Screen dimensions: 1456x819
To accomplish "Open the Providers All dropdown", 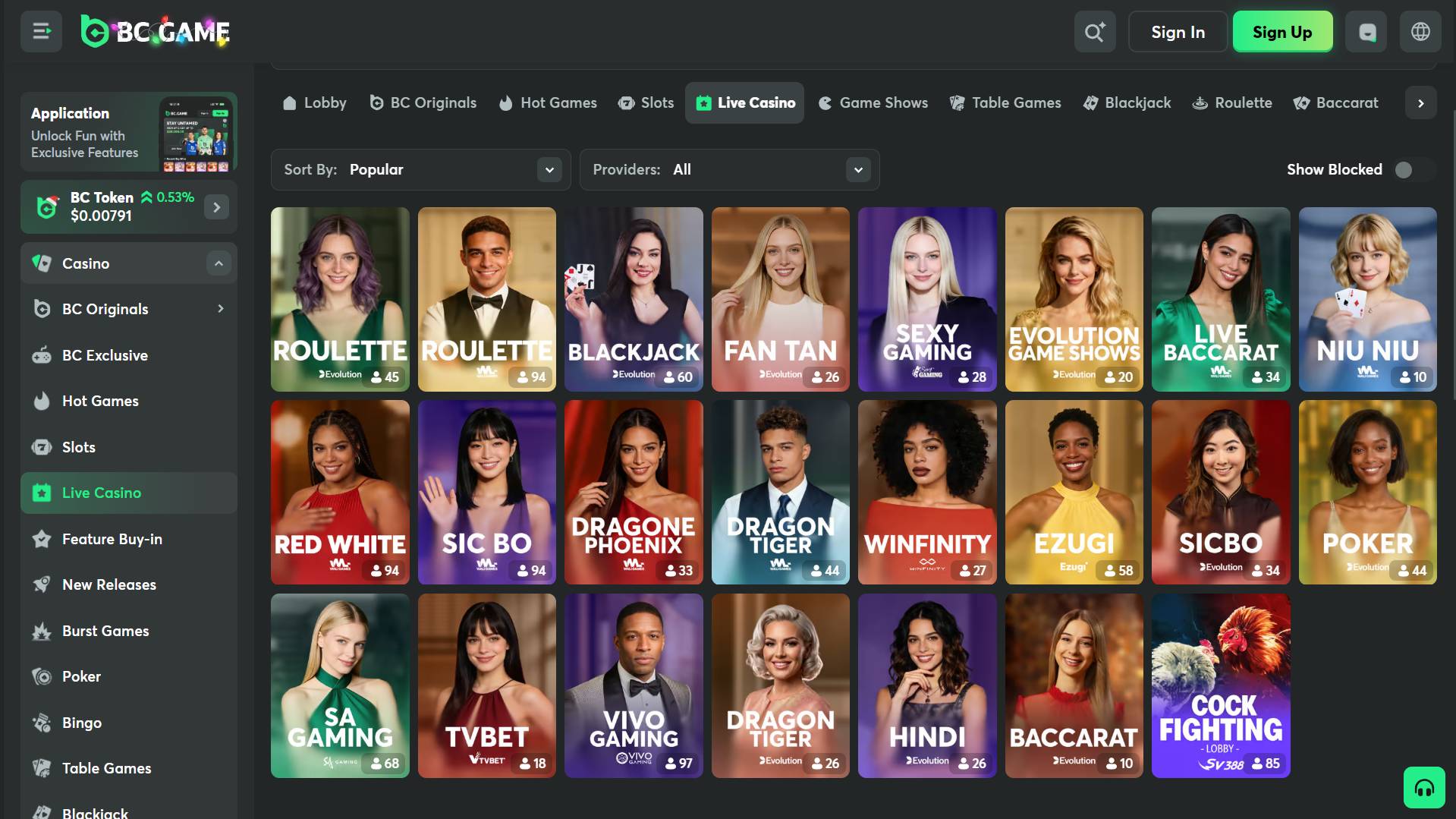I will pyautogui.click(x=729, y=169).
